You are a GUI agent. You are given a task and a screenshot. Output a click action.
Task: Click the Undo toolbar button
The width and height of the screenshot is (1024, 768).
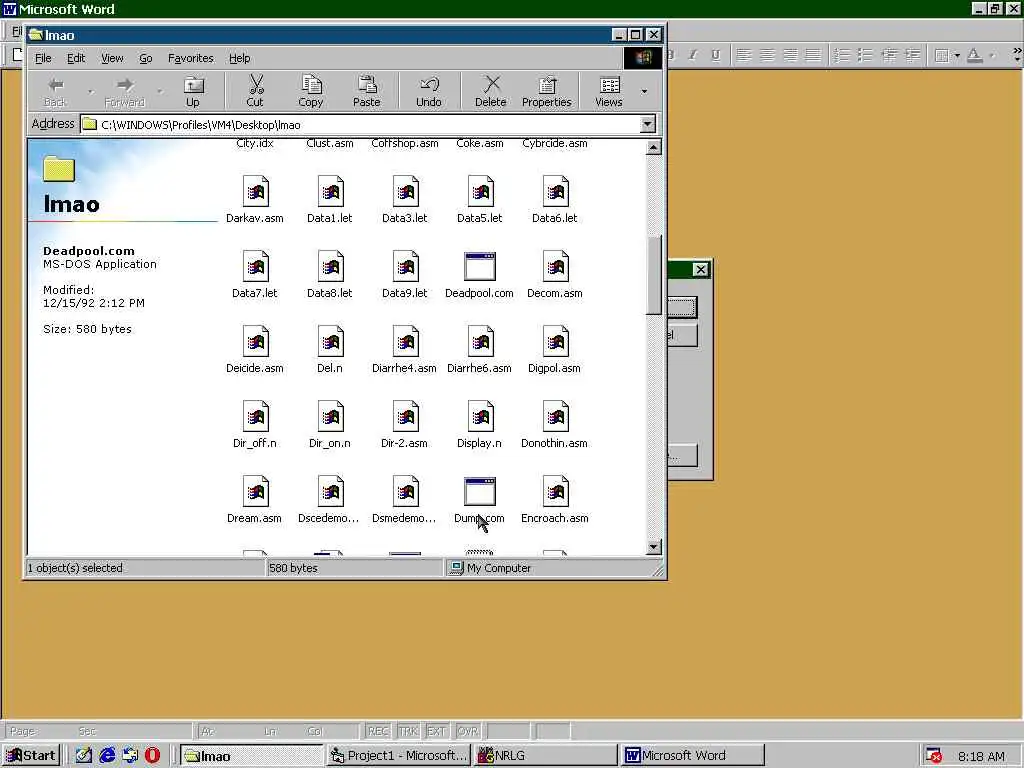428,91
